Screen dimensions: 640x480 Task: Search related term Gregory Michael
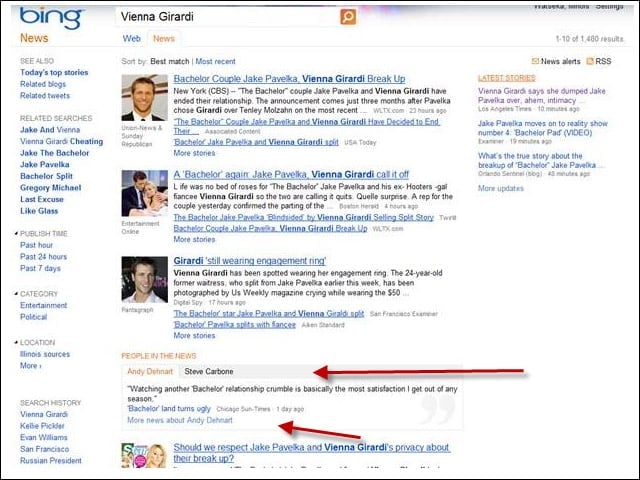(x=51, y=188)
